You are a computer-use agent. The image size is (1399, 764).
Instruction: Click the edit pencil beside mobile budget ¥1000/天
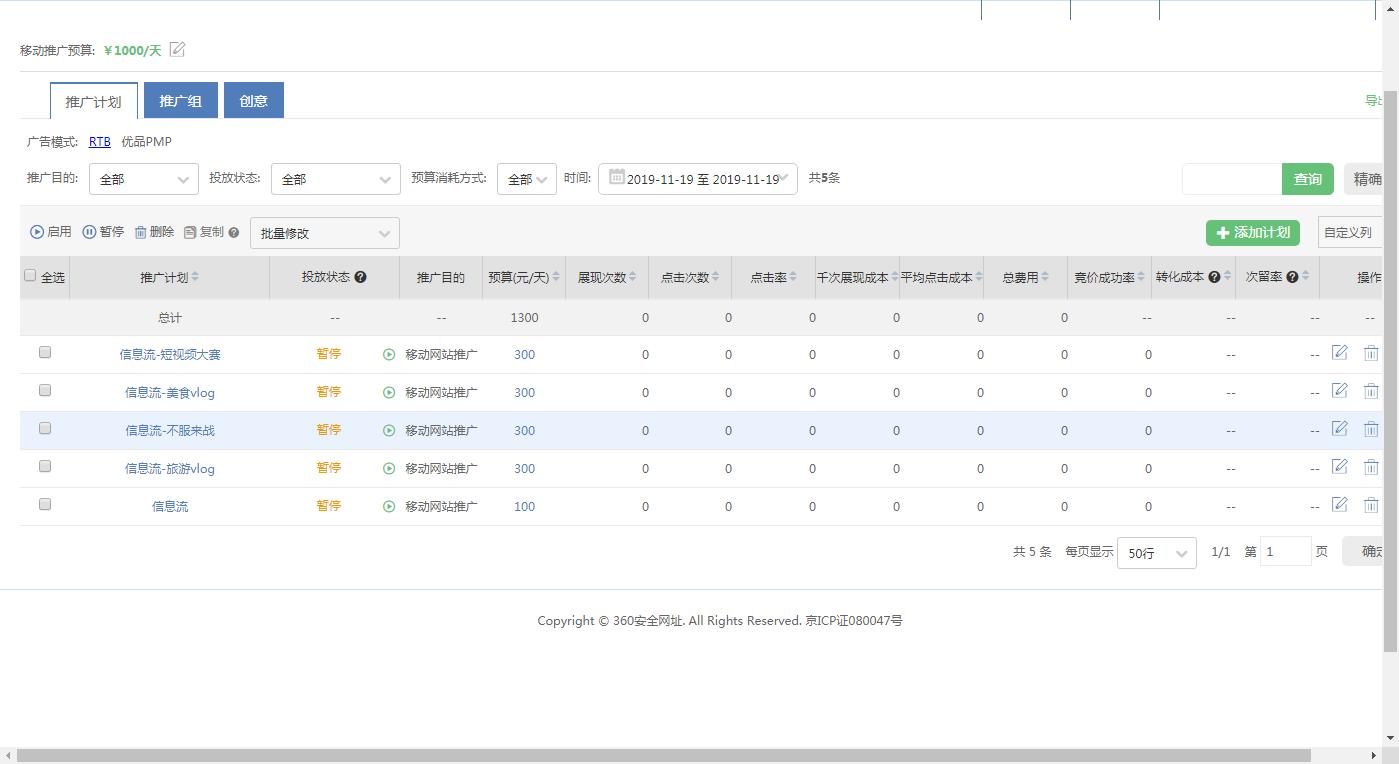coord(177,50)
